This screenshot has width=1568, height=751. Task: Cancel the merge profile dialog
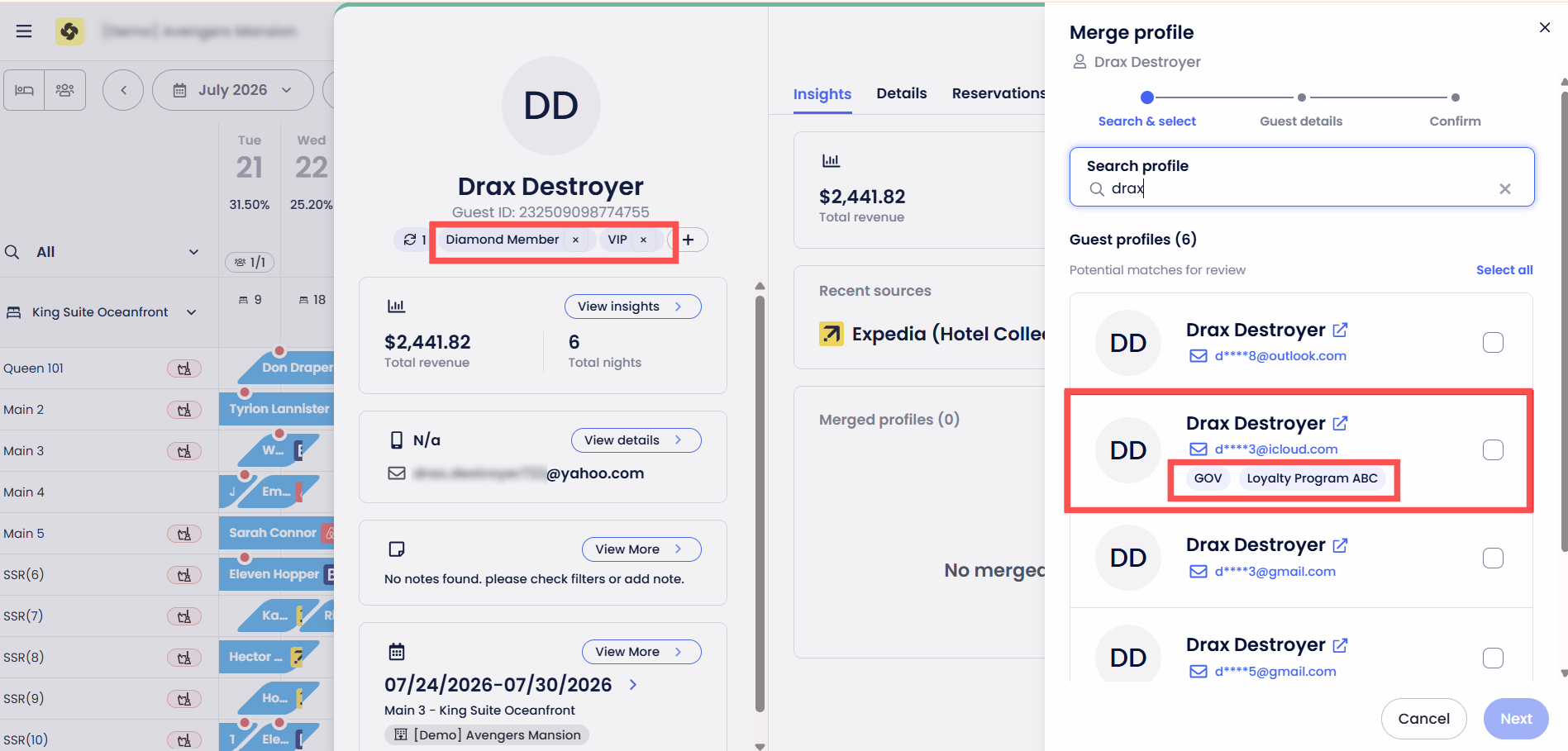tap(1423, 719)
